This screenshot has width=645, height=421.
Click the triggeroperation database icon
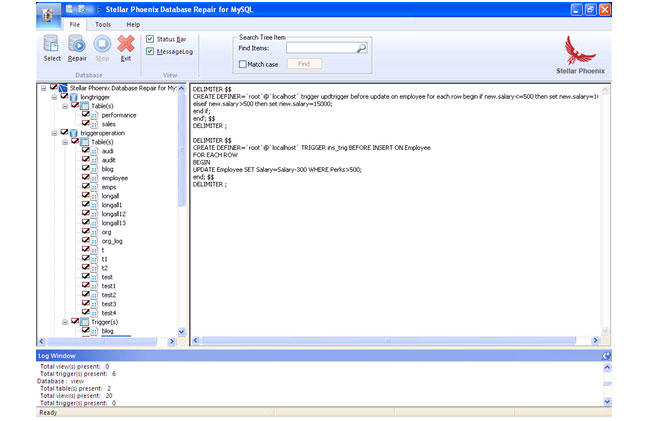pyautogui.click(x=74, y=133)
